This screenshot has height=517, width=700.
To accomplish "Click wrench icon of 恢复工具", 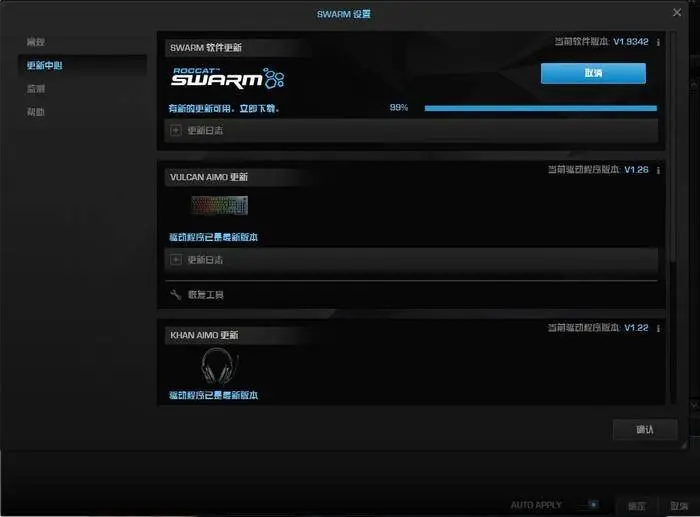I will click(x=175, y=294).
